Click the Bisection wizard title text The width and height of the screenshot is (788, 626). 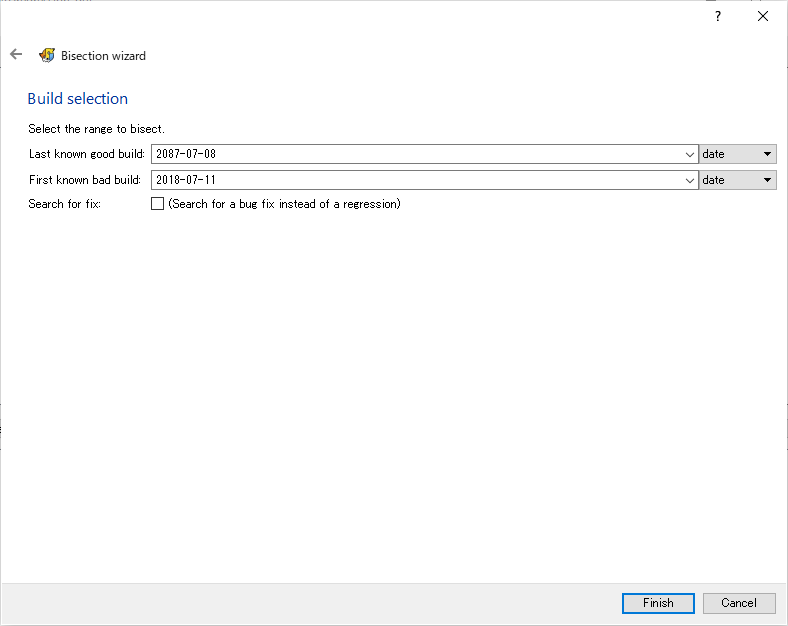coord(104,56)
